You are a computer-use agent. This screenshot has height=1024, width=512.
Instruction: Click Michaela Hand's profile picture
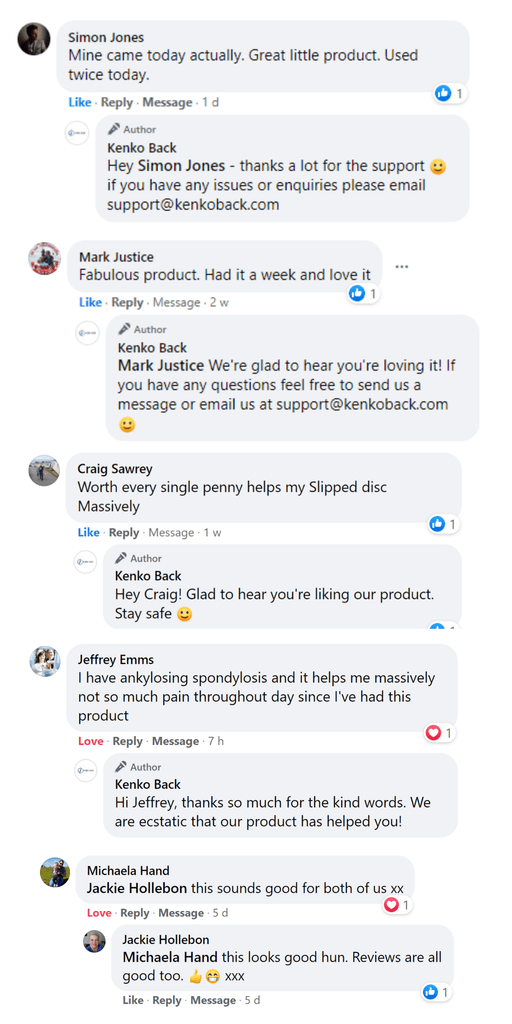coord(55,872)
